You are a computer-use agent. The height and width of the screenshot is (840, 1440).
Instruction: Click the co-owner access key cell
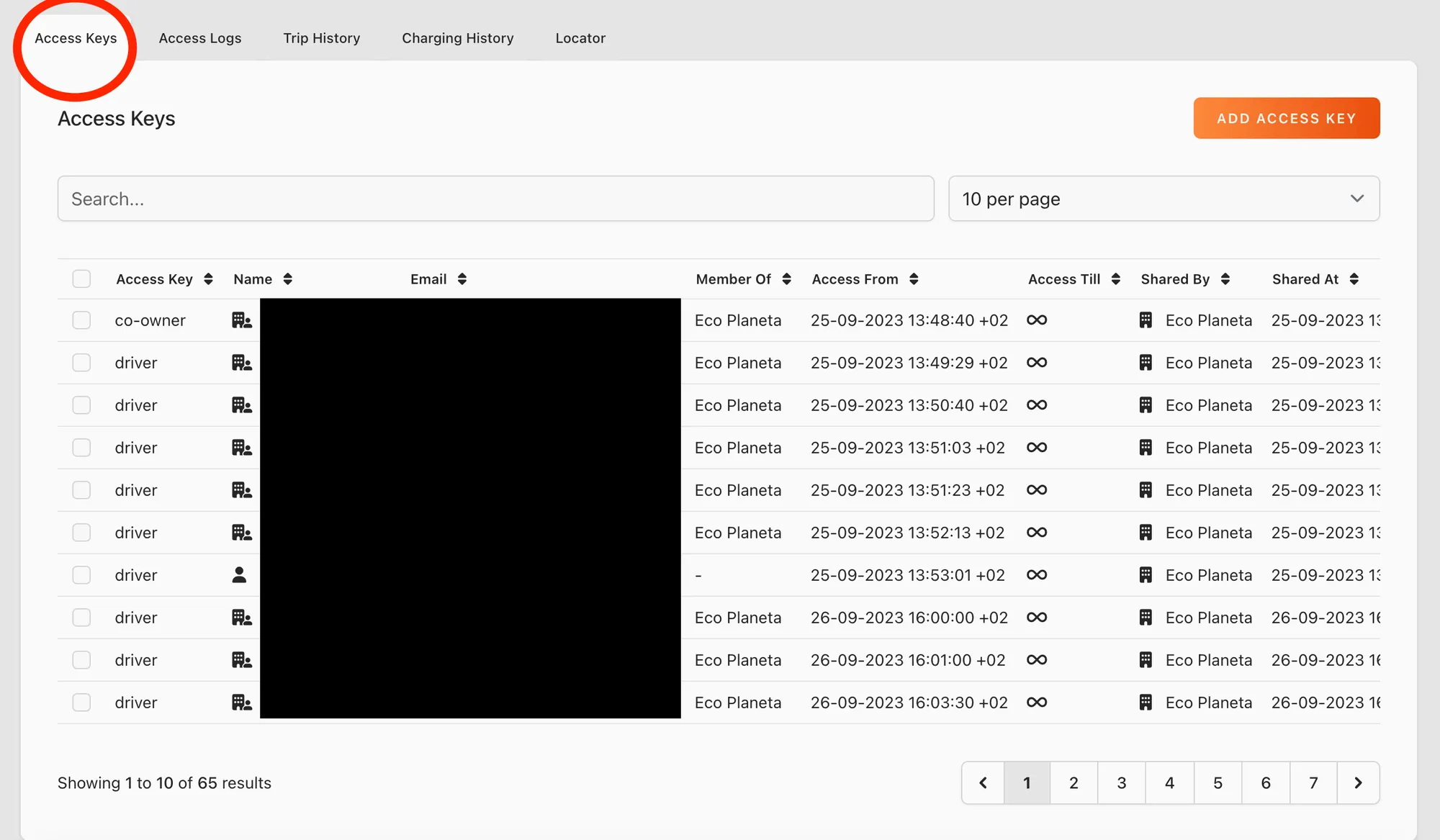tap(150, 320)
